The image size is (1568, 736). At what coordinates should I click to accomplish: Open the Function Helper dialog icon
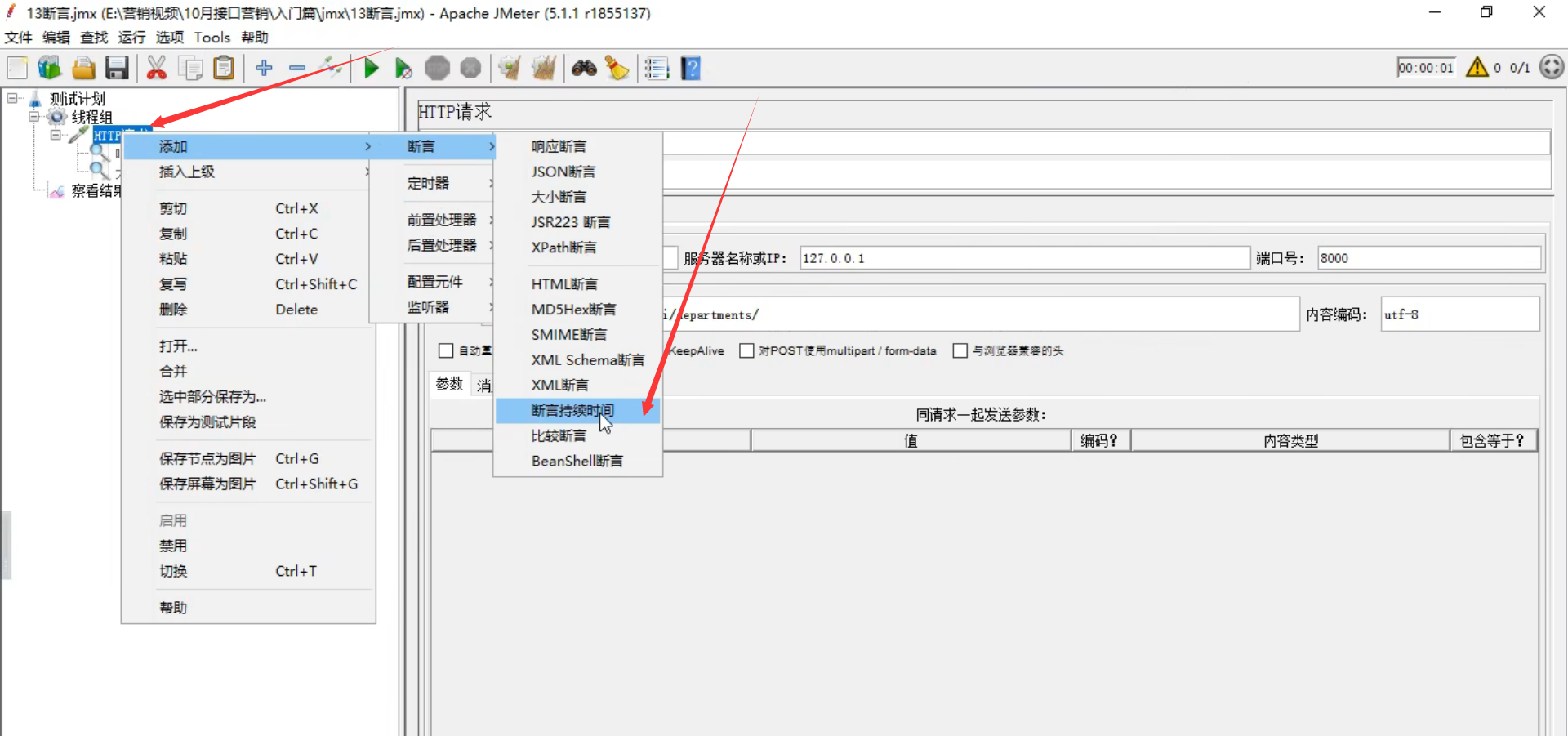pos(657,68)
